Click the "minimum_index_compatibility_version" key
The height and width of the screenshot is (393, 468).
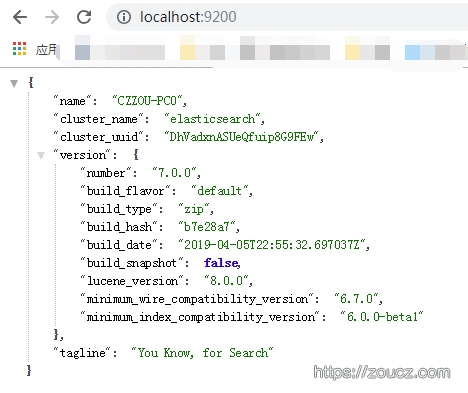200,317
